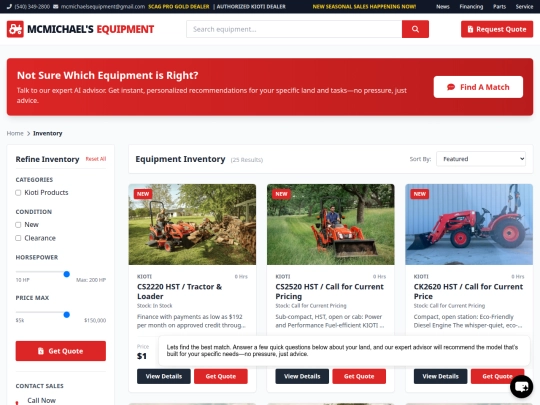This screenshot has width=540, height=405.
Task: Click the Call Now contact sales text
Action: pyautogui.click(x=41, y=400)
